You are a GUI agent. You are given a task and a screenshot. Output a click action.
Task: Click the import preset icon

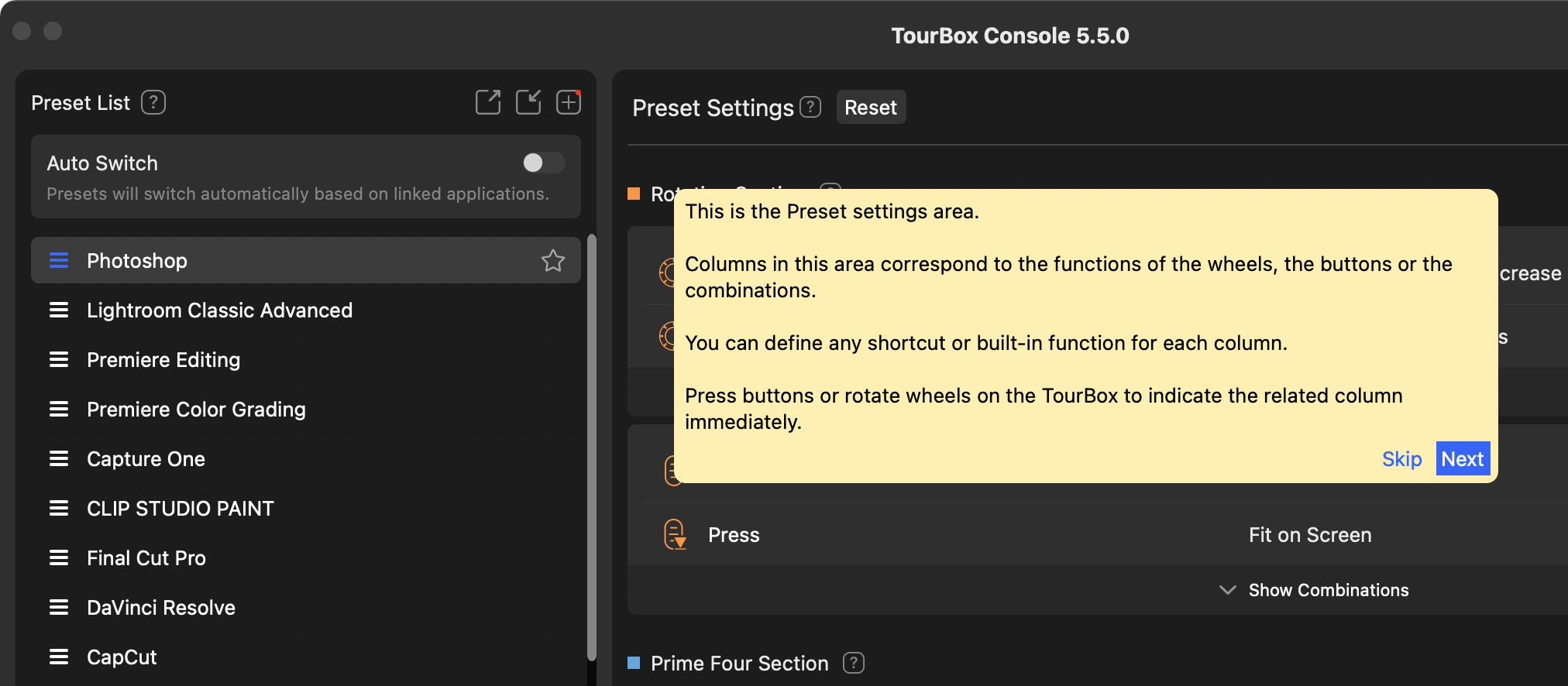[x=528, y=102]
